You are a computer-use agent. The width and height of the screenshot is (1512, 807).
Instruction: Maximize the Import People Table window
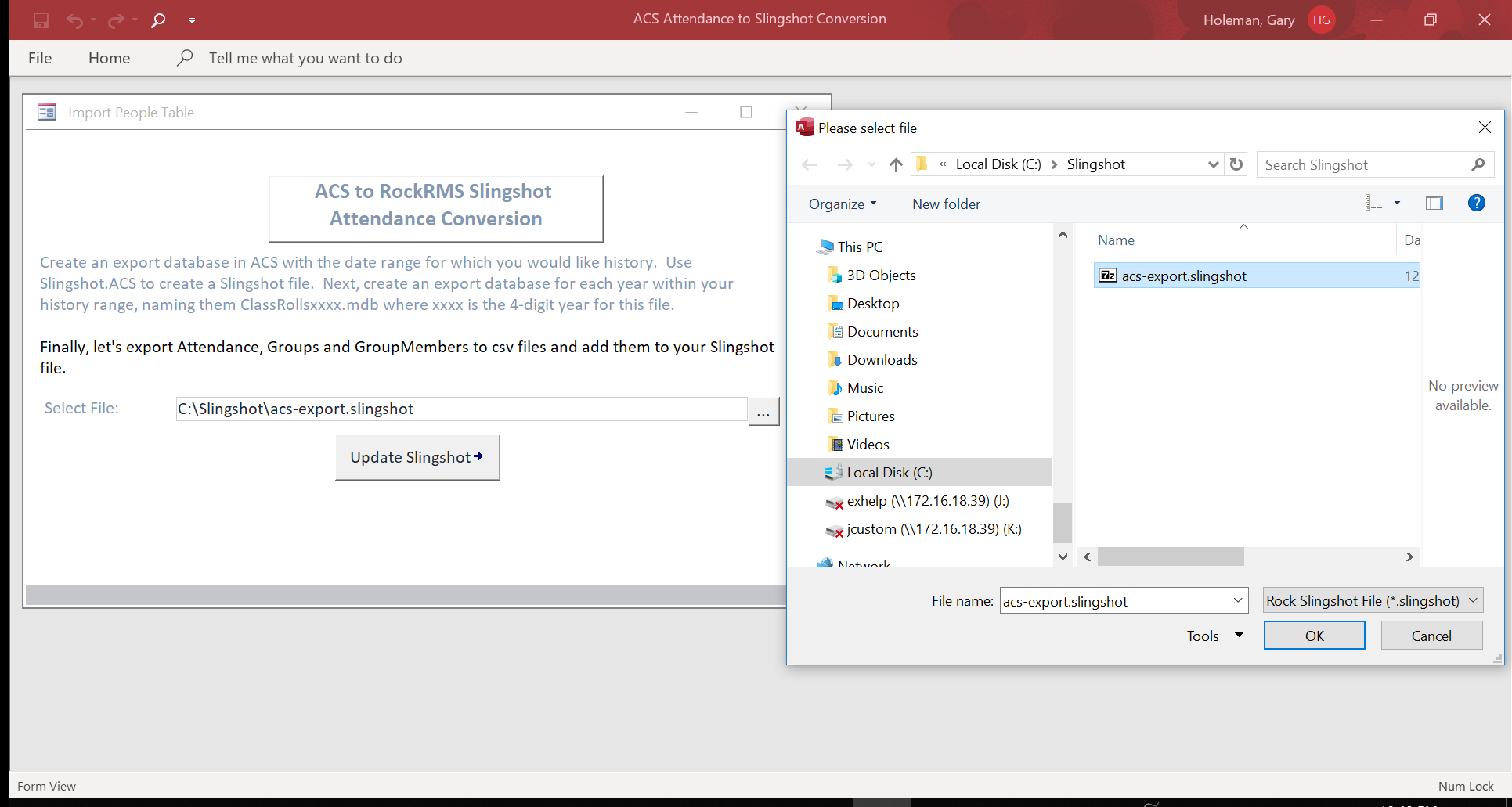[x=746, y=112]
